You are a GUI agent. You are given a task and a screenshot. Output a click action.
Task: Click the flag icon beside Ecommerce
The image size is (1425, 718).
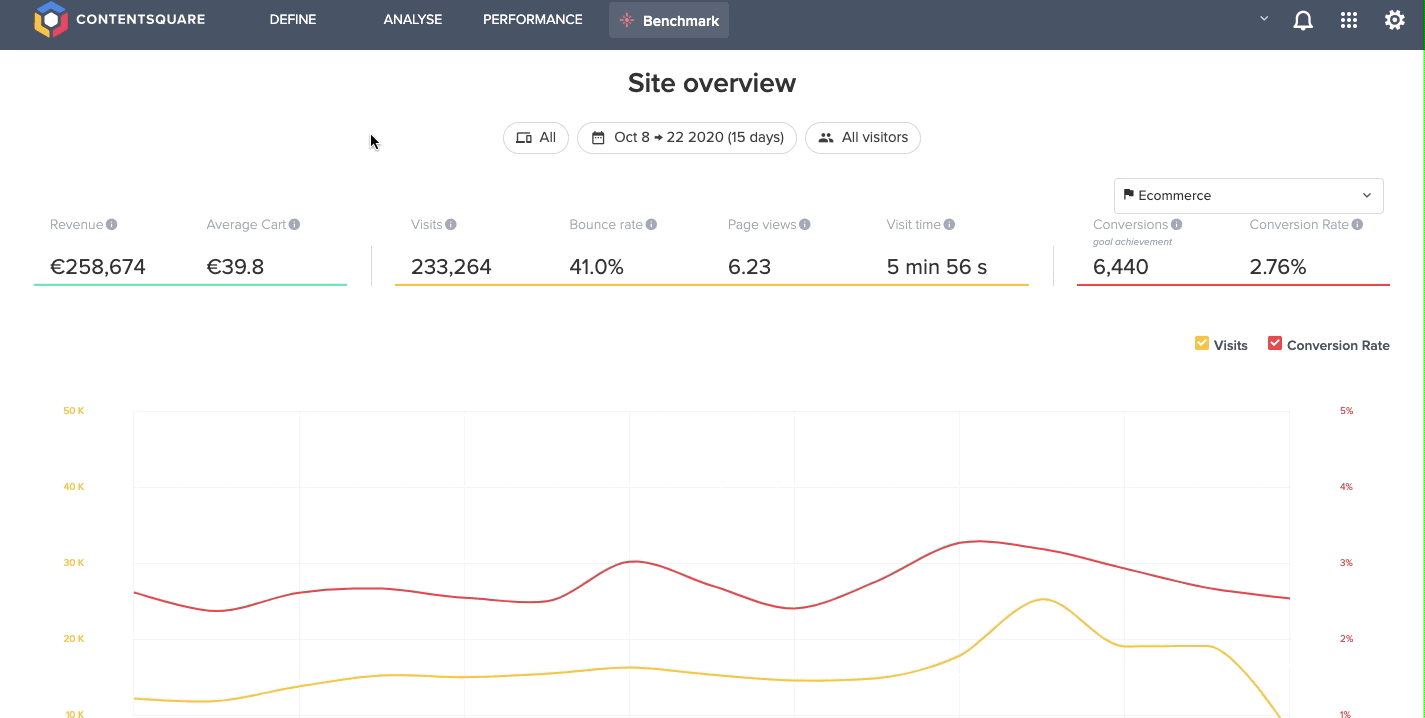click(x=1128, y=195)
